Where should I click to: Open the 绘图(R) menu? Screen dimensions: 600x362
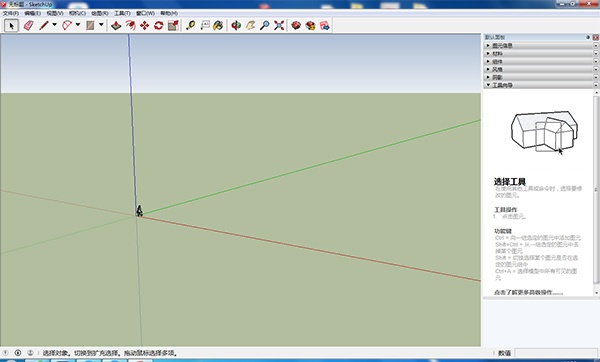pyautogui.click(x=99, y=13)
